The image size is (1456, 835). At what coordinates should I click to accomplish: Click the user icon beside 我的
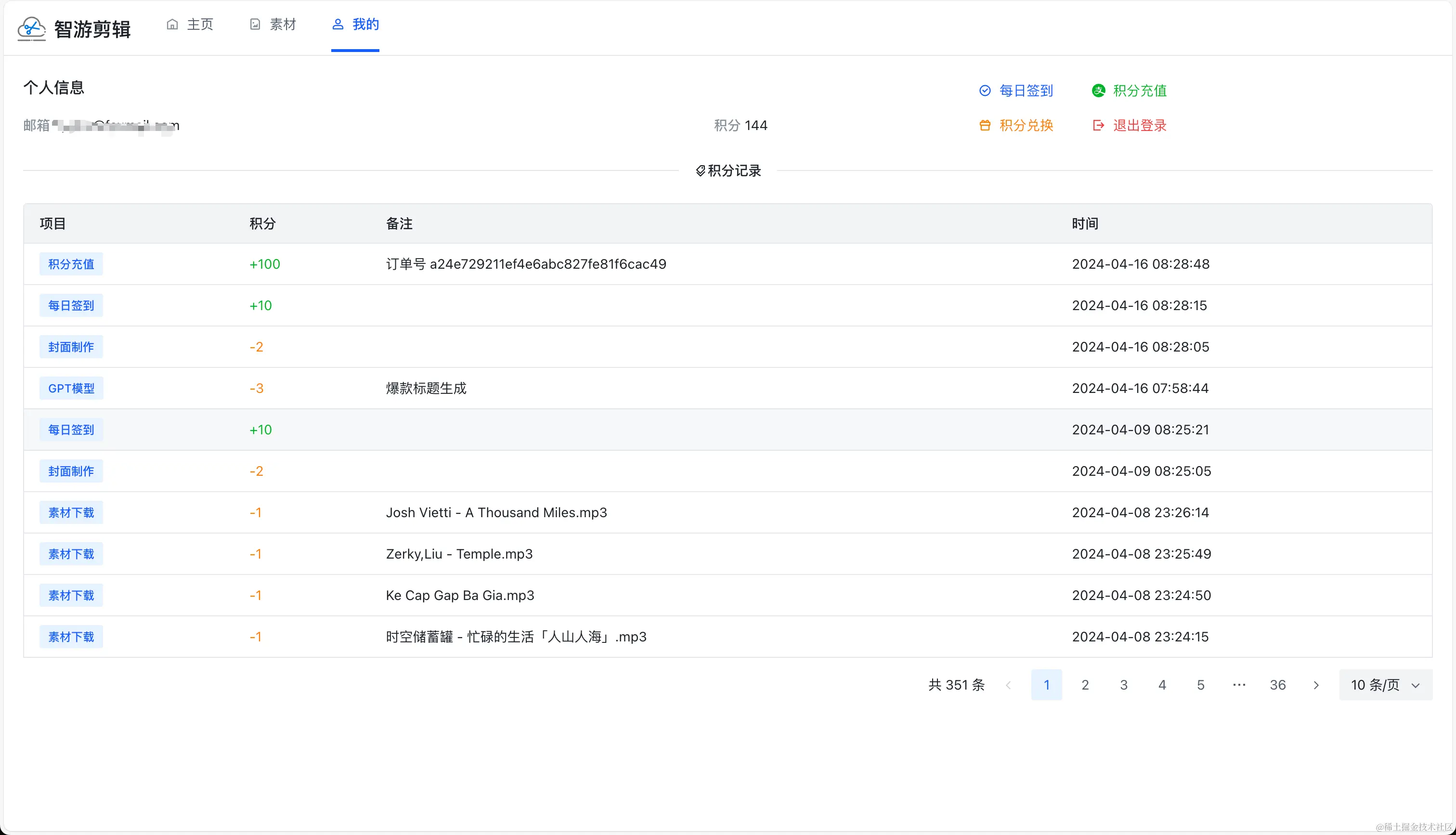click(338, 24)
